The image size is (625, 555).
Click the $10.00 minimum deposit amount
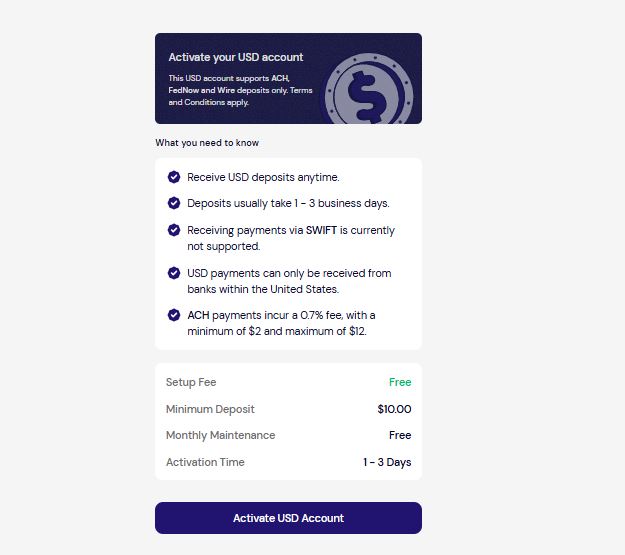tap(394, 409)
